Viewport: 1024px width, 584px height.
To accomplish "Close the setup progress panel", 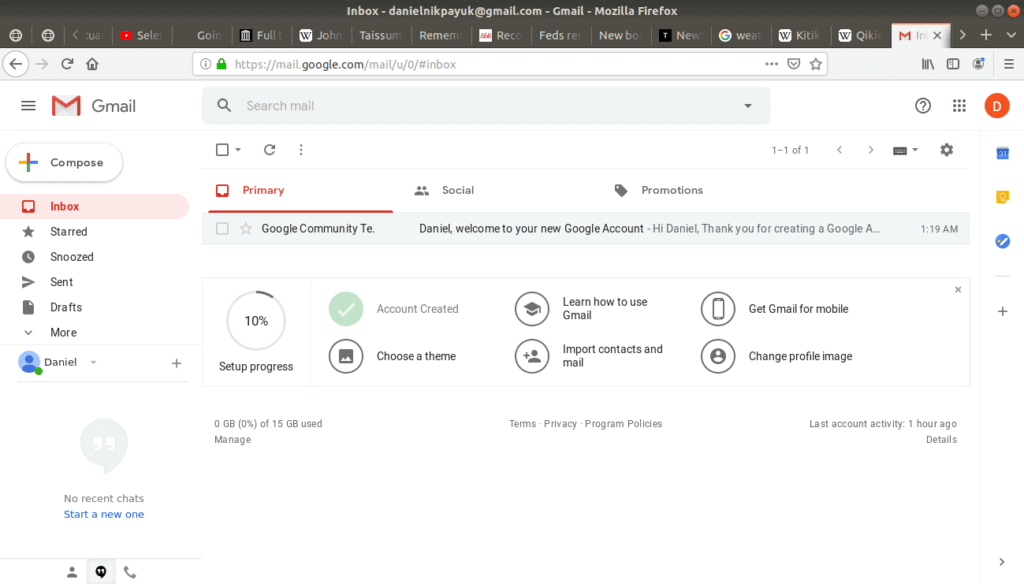I will 958,289.
